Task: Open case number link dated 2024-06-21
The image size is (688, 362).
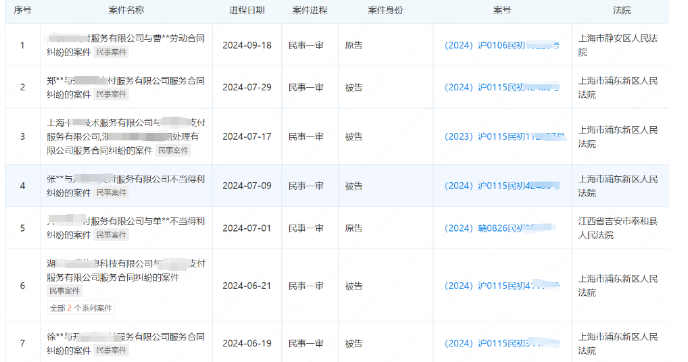Action: point(502,286)
